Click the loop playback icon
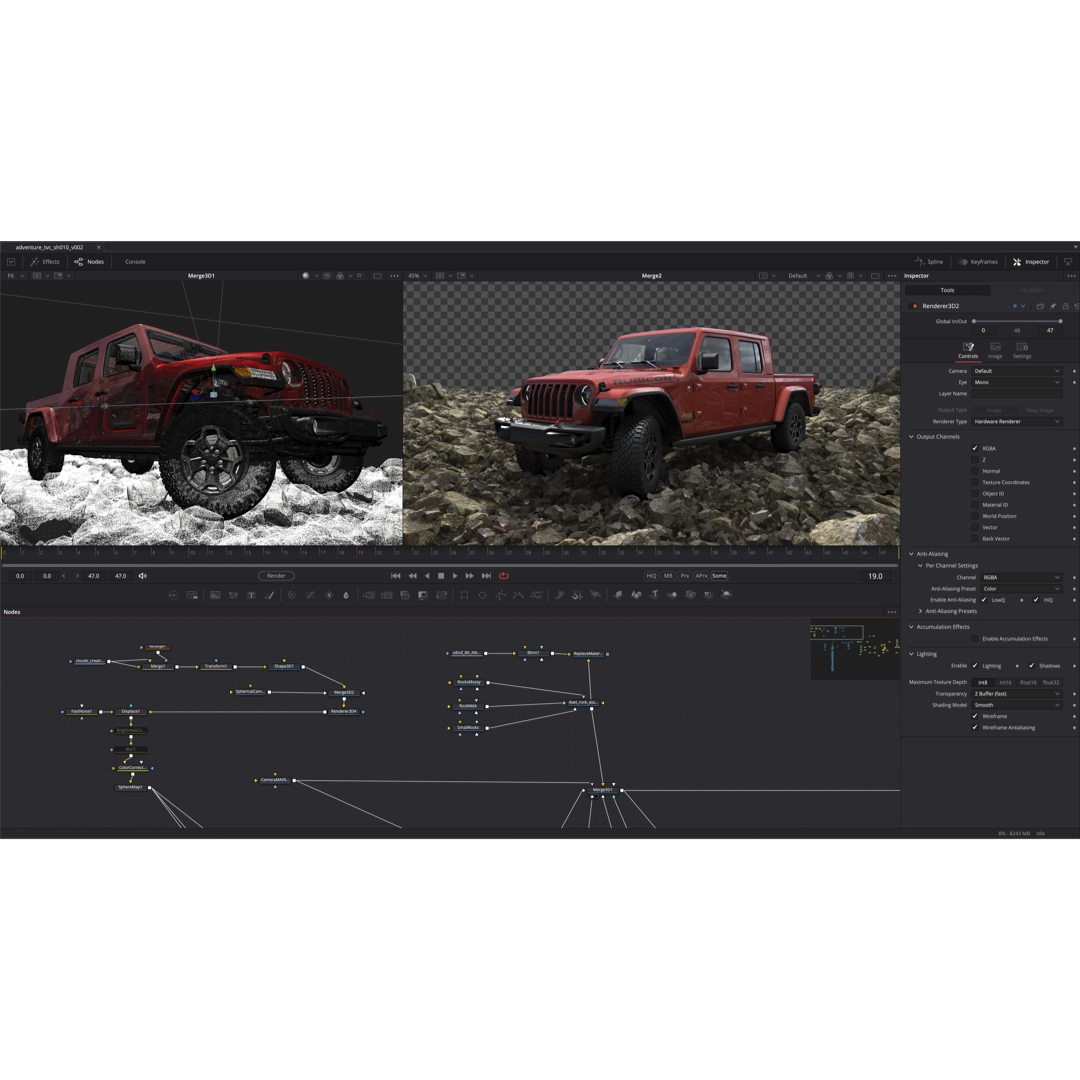The image size is (1080, 1080). [x=503, y=576]
